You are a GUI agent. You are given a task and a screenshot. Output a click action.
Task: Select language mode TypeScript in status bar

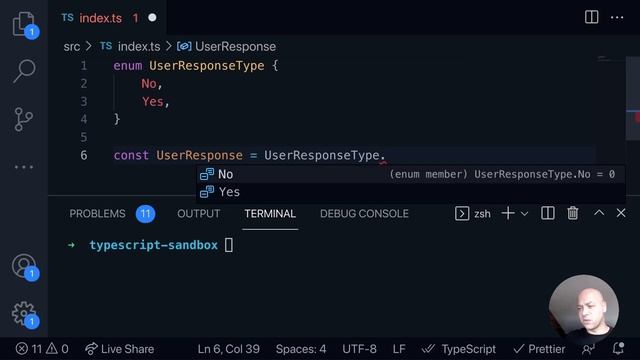468,349
